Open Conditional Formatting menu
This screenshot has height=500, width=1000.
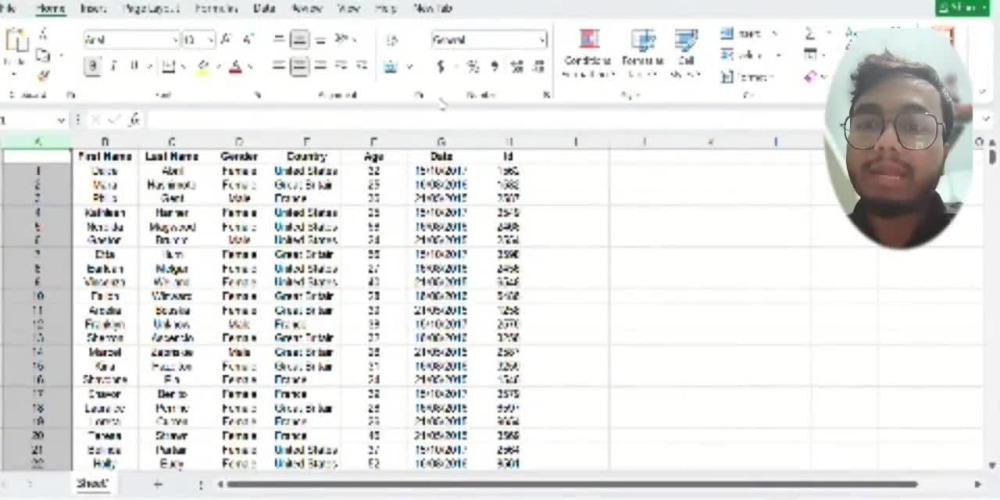[588, 54]
